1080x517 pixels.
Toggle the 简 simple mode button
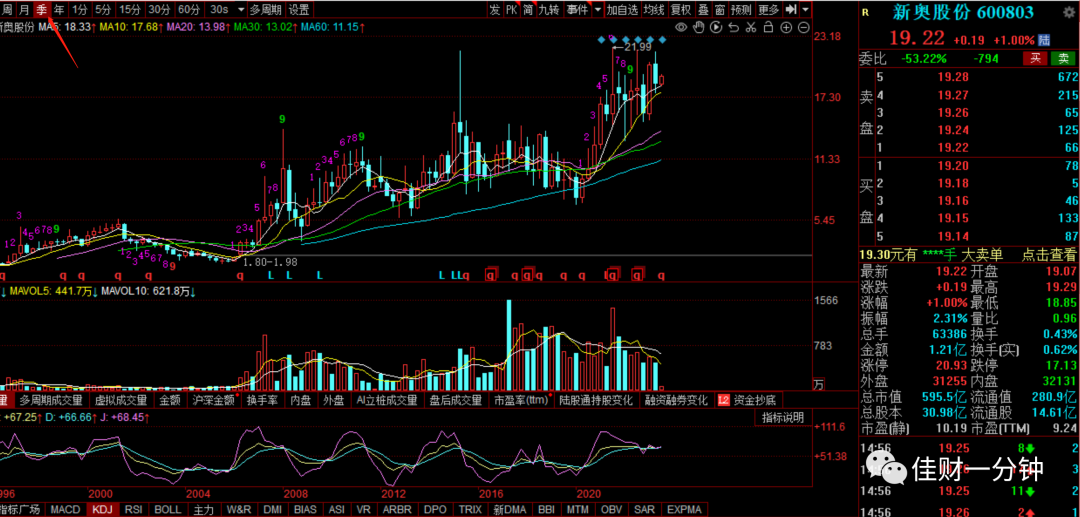pos(528,10)
